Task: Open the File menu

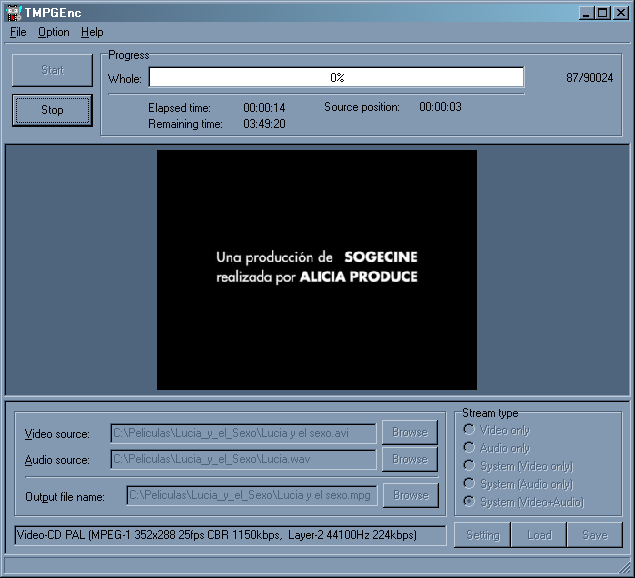Action: (x=18, y=32)
